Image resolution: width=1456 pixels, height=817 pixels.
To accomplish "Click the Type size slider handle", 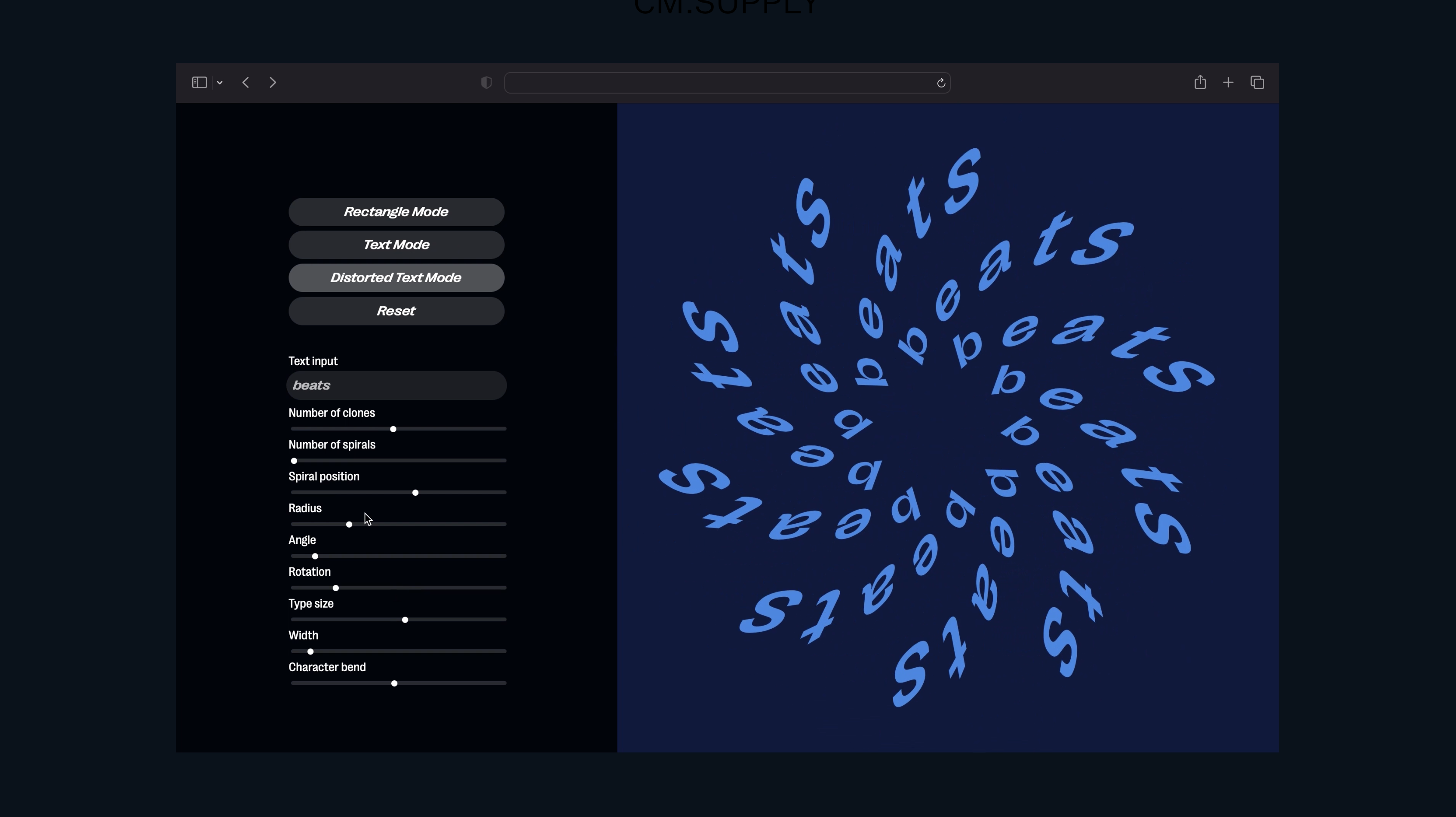I will (405, 620).
